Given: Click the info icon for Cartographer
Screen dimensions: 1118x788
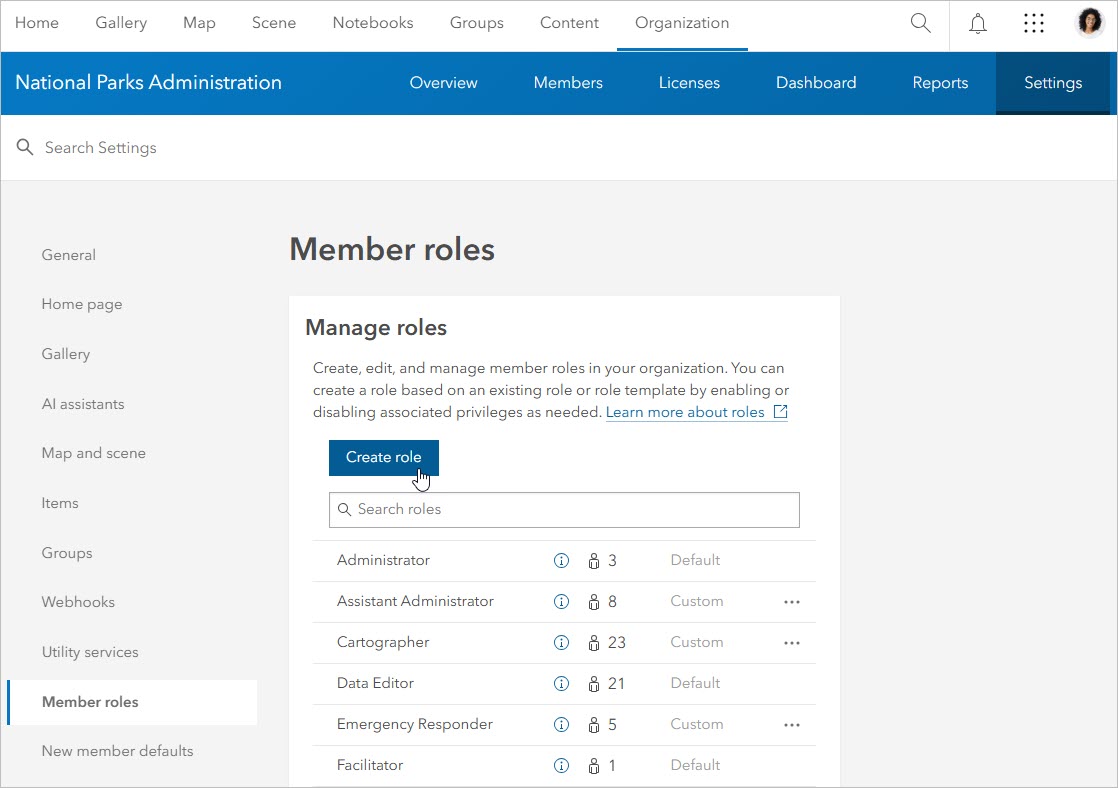Looking at the screenshot, I should [x=561, y=642].
